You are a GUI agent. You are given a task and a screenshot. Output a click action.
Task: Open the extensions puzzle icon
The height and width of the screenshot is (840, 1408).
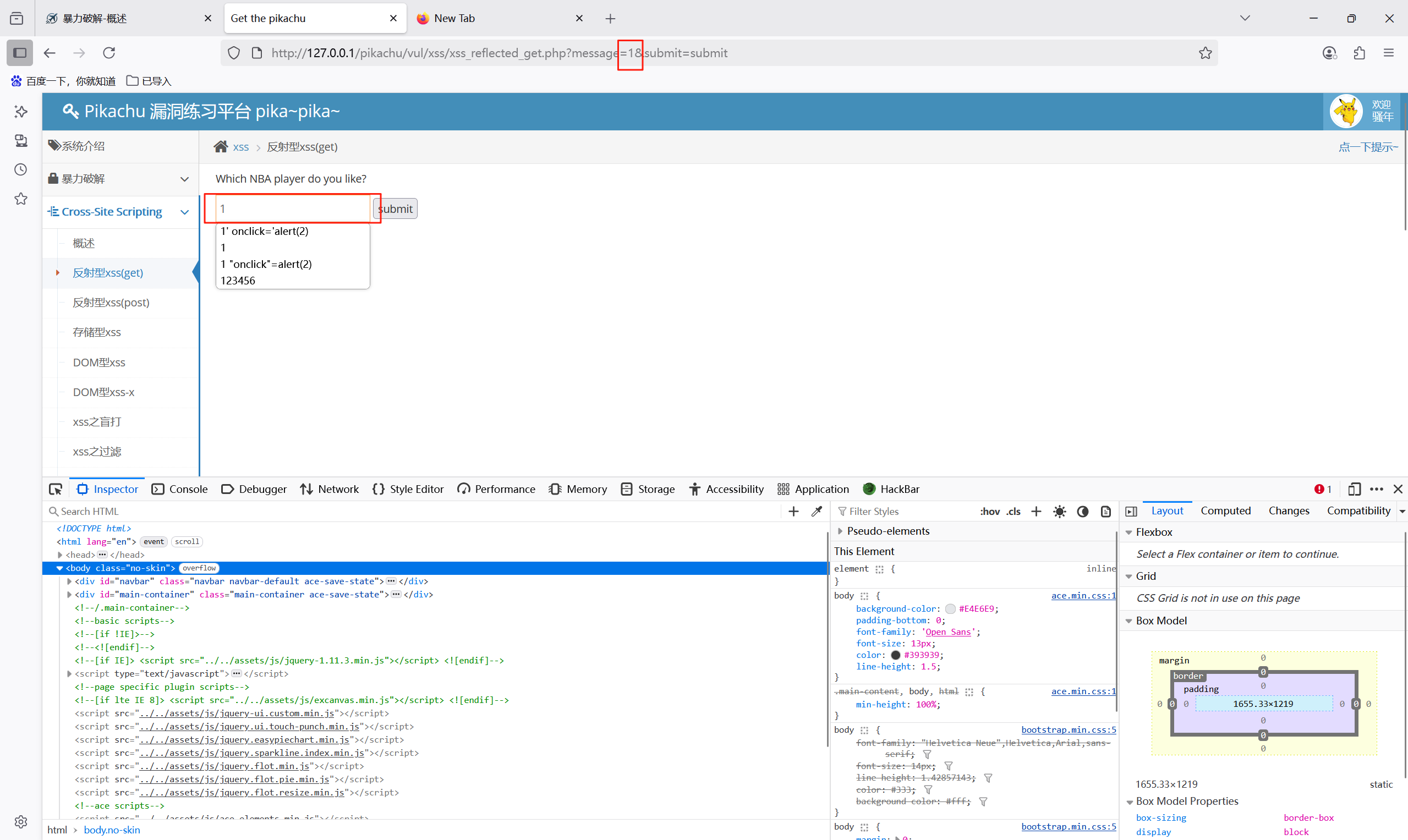(1360, 53)
